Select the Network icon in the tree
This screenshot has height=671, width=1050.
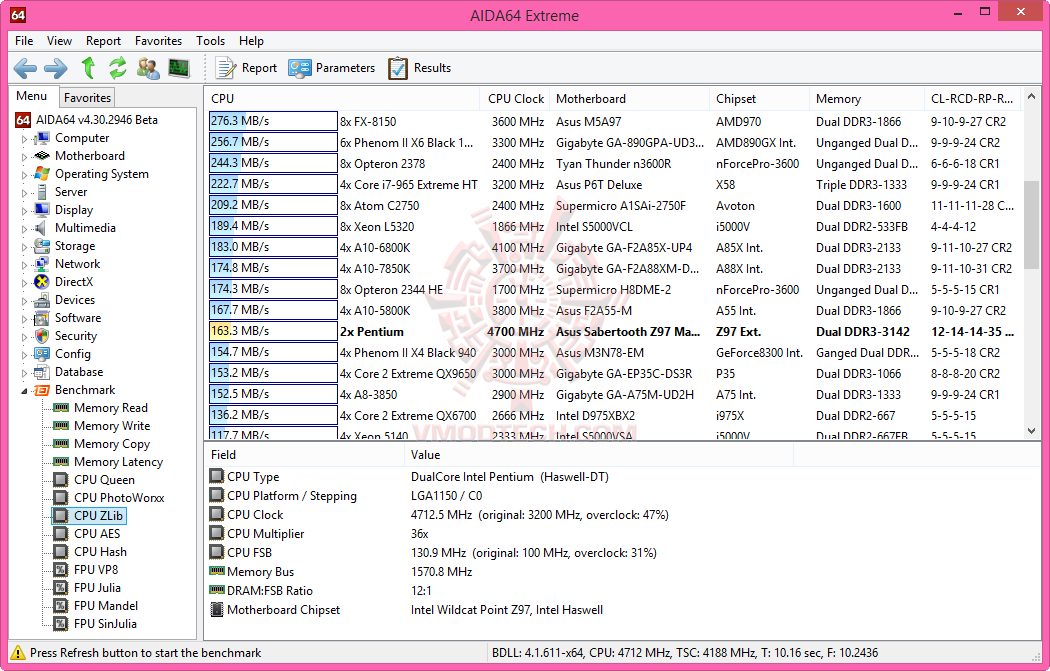tap(42, 264)
